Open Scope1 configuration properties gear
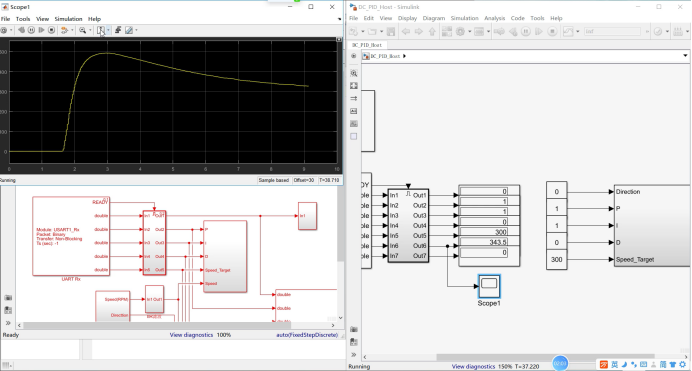 click(4, 30)
